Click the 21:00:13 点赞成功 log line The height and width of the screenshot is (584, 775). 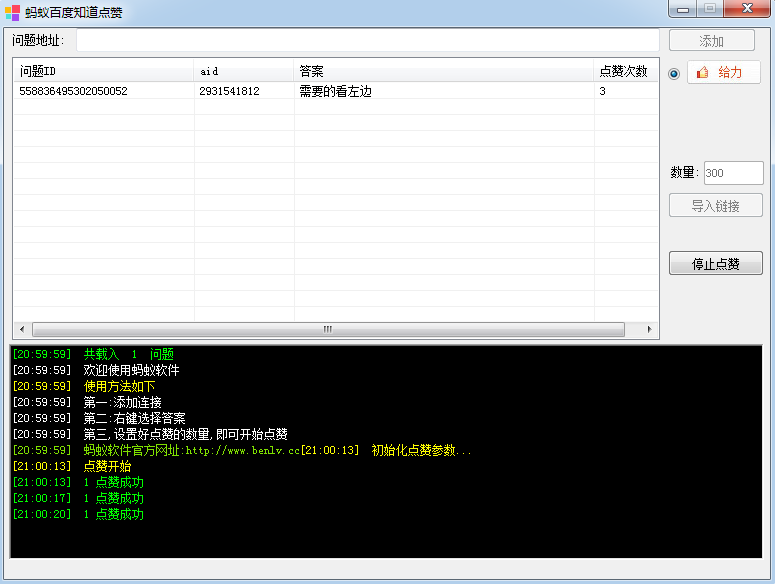tap(78, 482)
